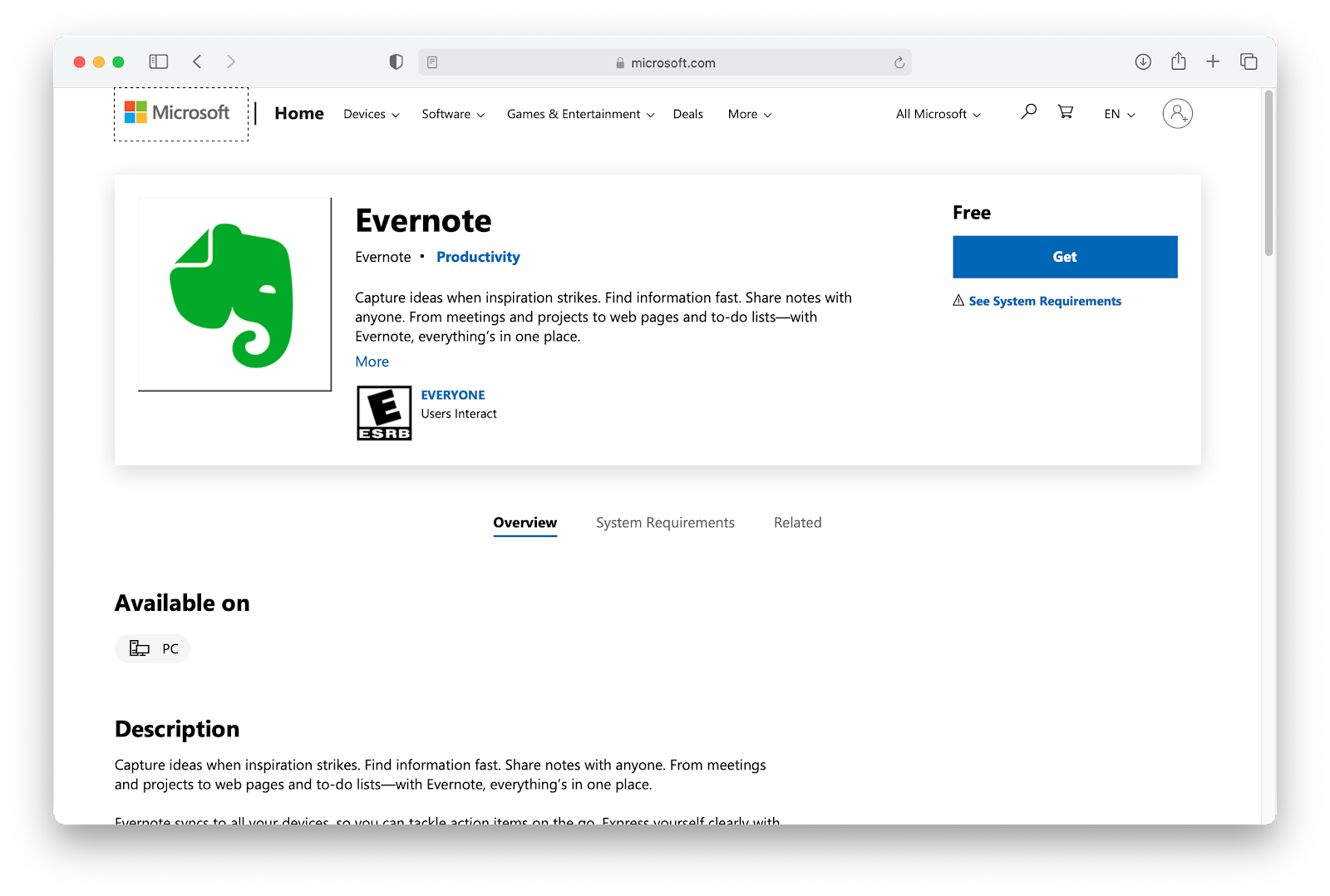Toggle the Safari sidebar icon
This screenshot has height=896, width=1330.
click(x=158, y=62)
